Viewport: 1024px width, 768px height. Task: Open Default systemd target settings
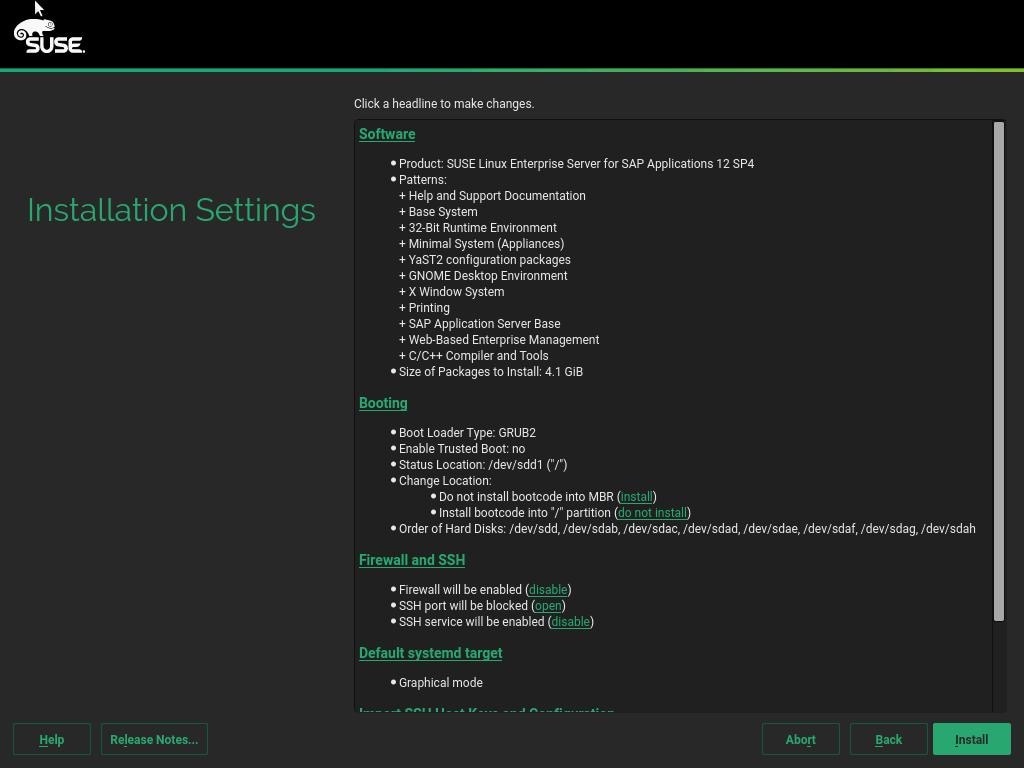tap(430, 653)
